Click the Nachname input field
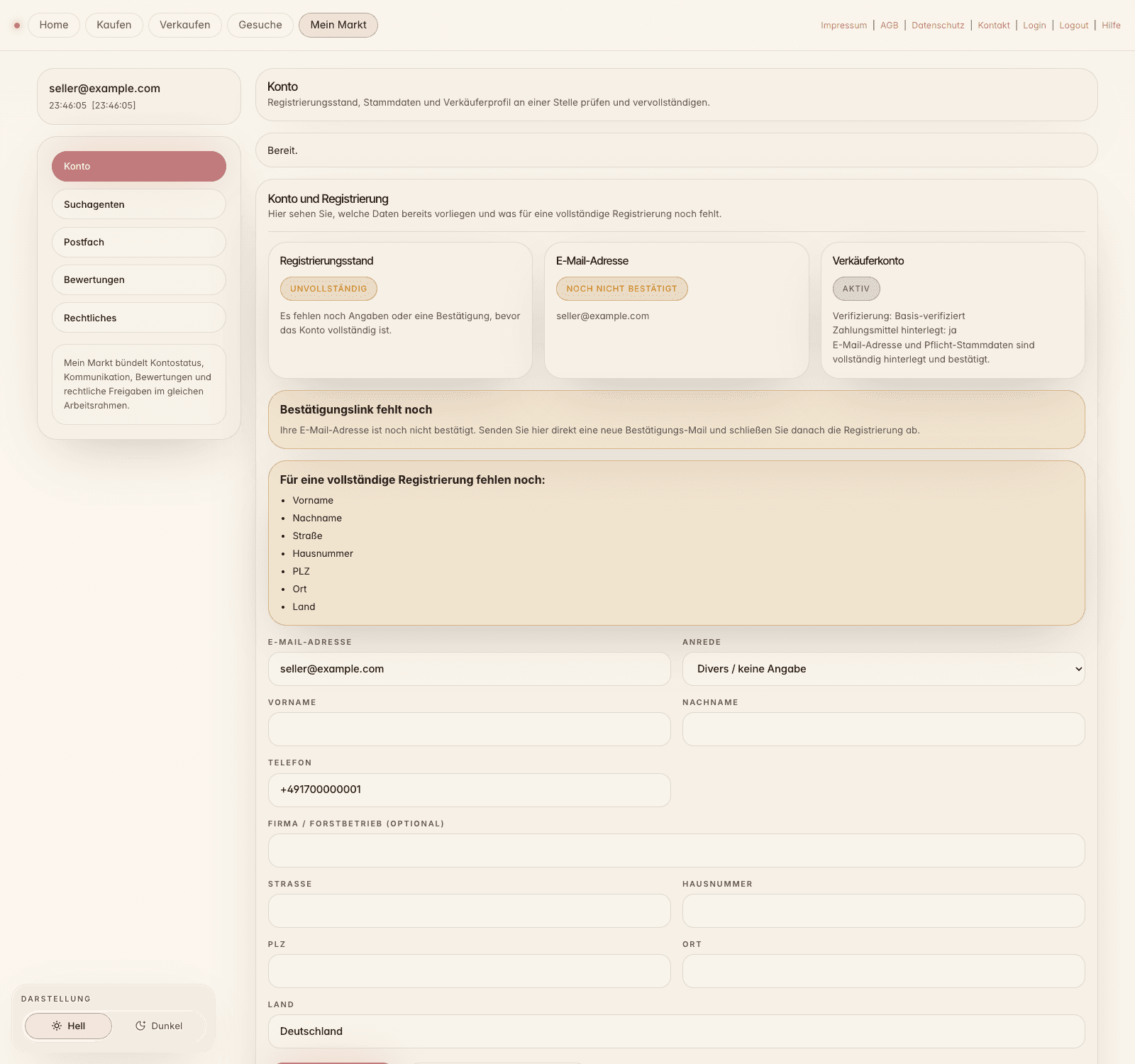Viewport: 1135px width, 1064px height. (x=883, y=729)
